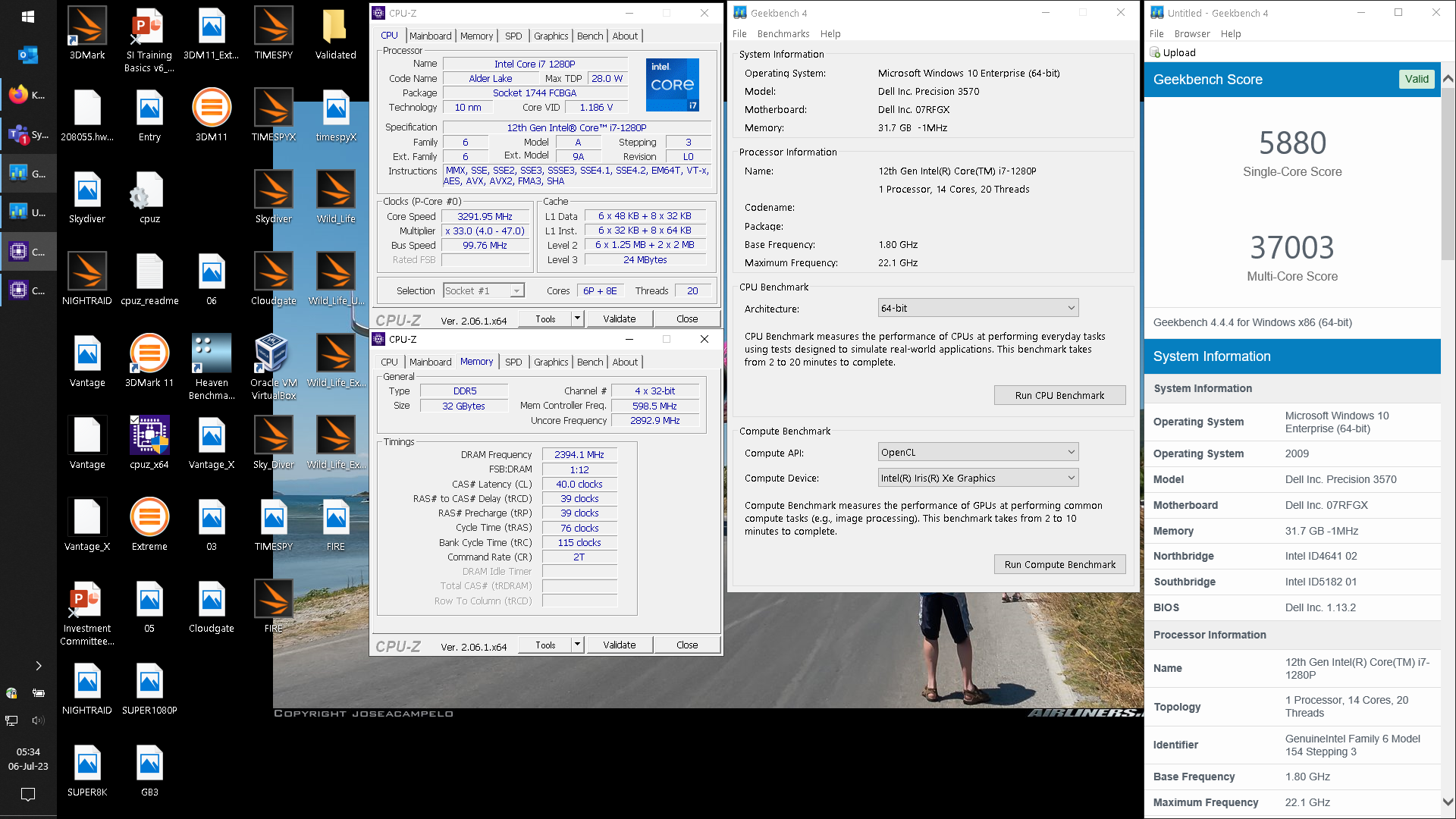Open the SI Training Basics PowerPoint file
This screenshot has width=1456, height=819.
click(x=149, y=39)
